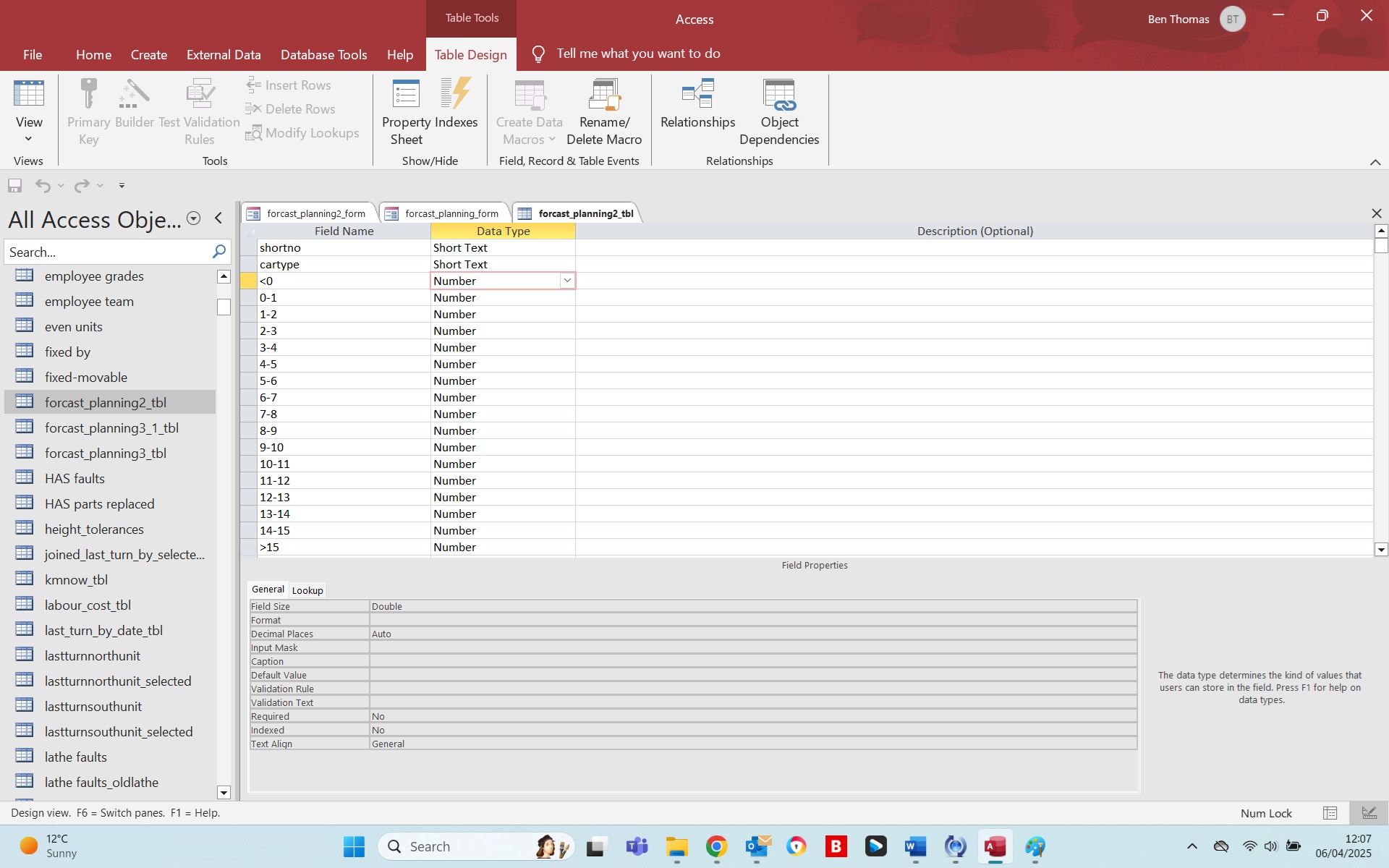Open the Database Tools ribbon tab

(x=323, y=55)
